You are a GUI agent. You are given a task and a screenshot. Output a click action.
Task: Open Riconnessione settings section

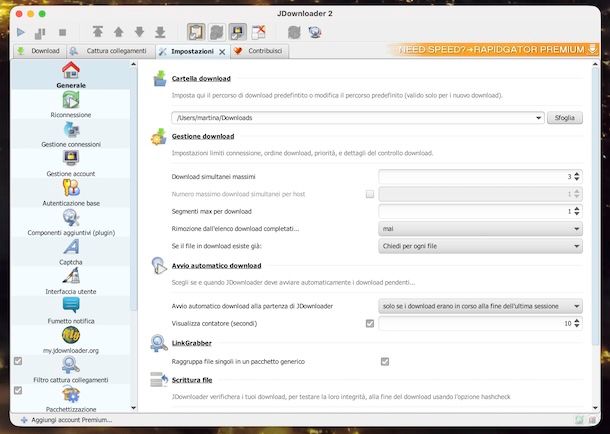coord(71,104)
